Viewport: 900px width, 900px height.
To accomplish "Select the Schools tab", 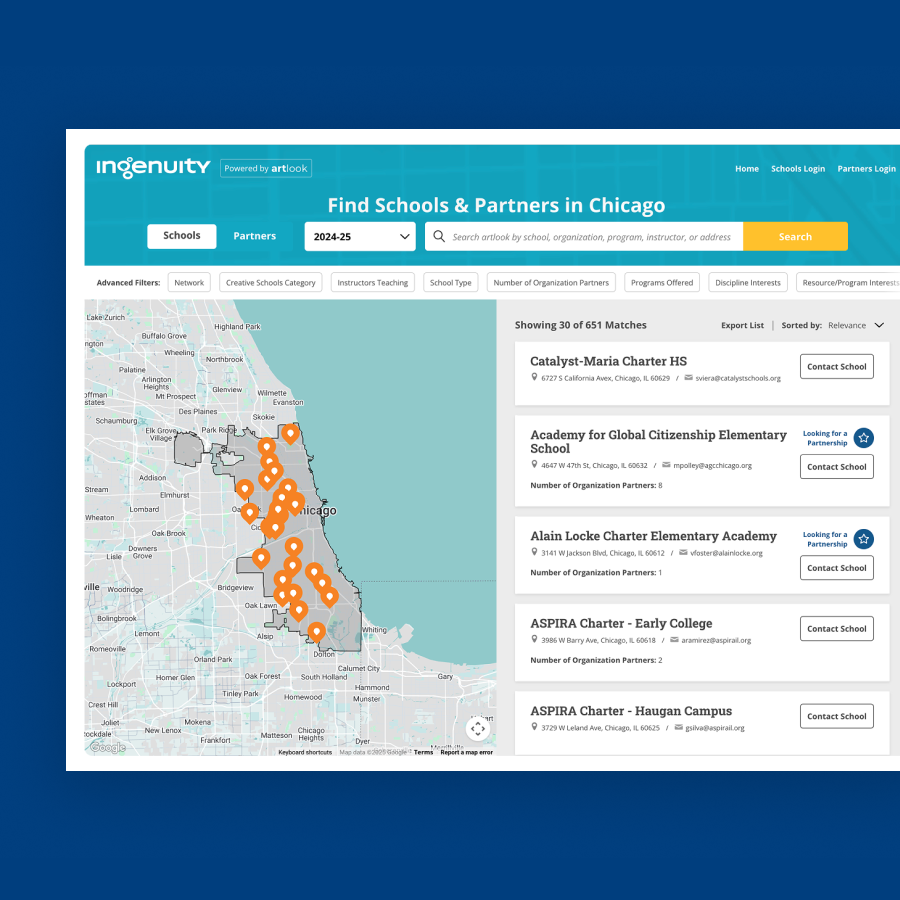I will 181,236.
